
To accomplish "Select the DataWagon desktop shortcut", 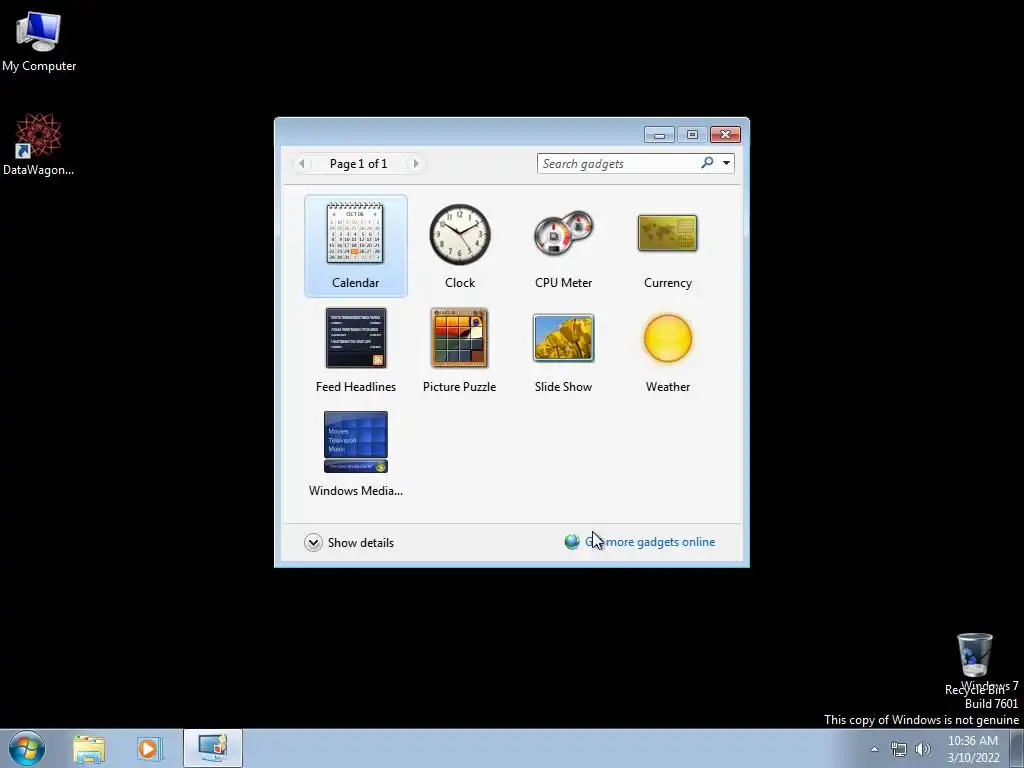I will coord(39,144).
